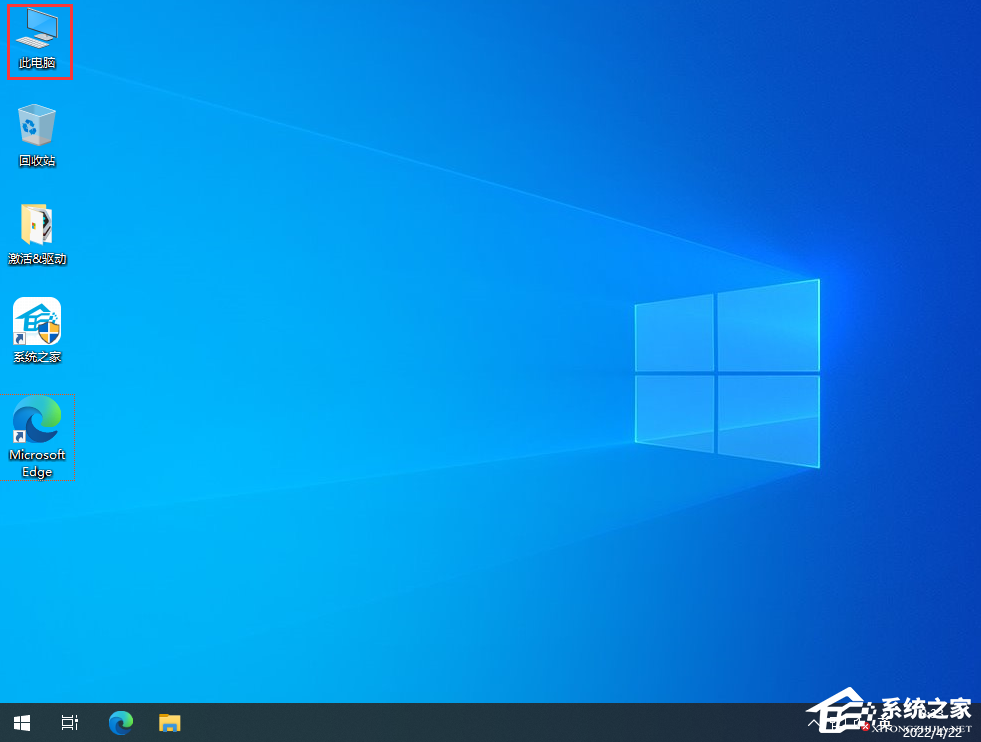The width and height of the screenshot is (981, 742).
Task: Click the Windows logo on the wallpaper
Action: (727, 373)
